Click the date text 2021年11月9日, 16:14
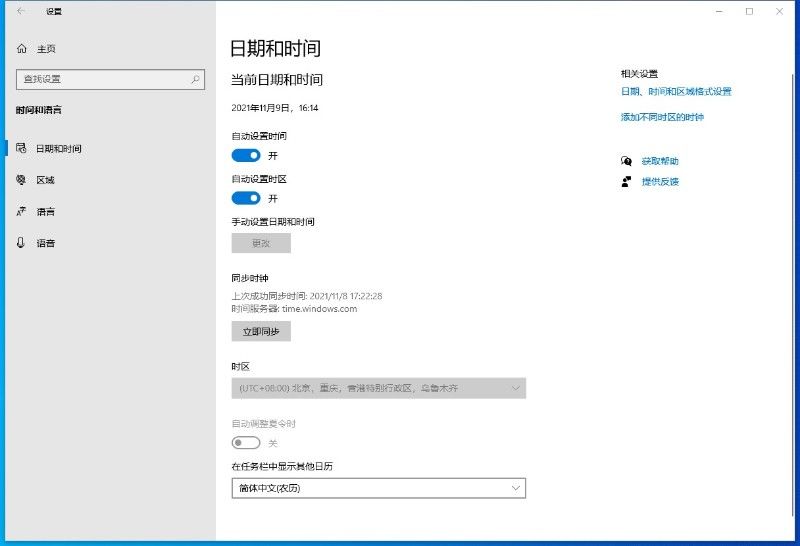Image resolution: width=800 pixels, height=546 pixels. (274, 108)
